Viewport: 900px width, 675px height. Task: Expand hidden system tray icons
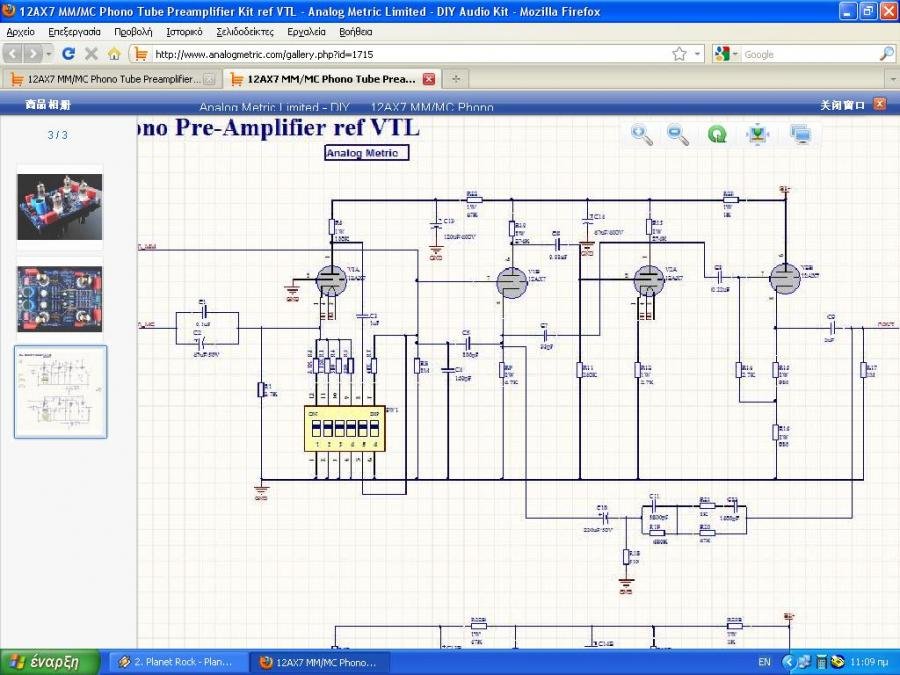tap(788, 662)
